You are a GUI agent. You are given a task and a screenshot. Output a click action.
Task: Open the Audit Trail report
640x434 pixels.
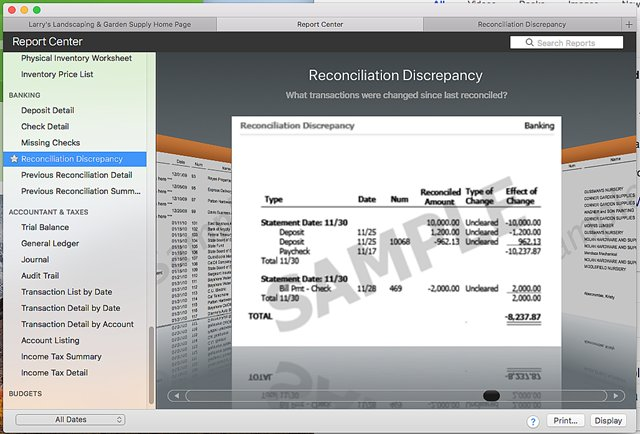click(40, 276)
